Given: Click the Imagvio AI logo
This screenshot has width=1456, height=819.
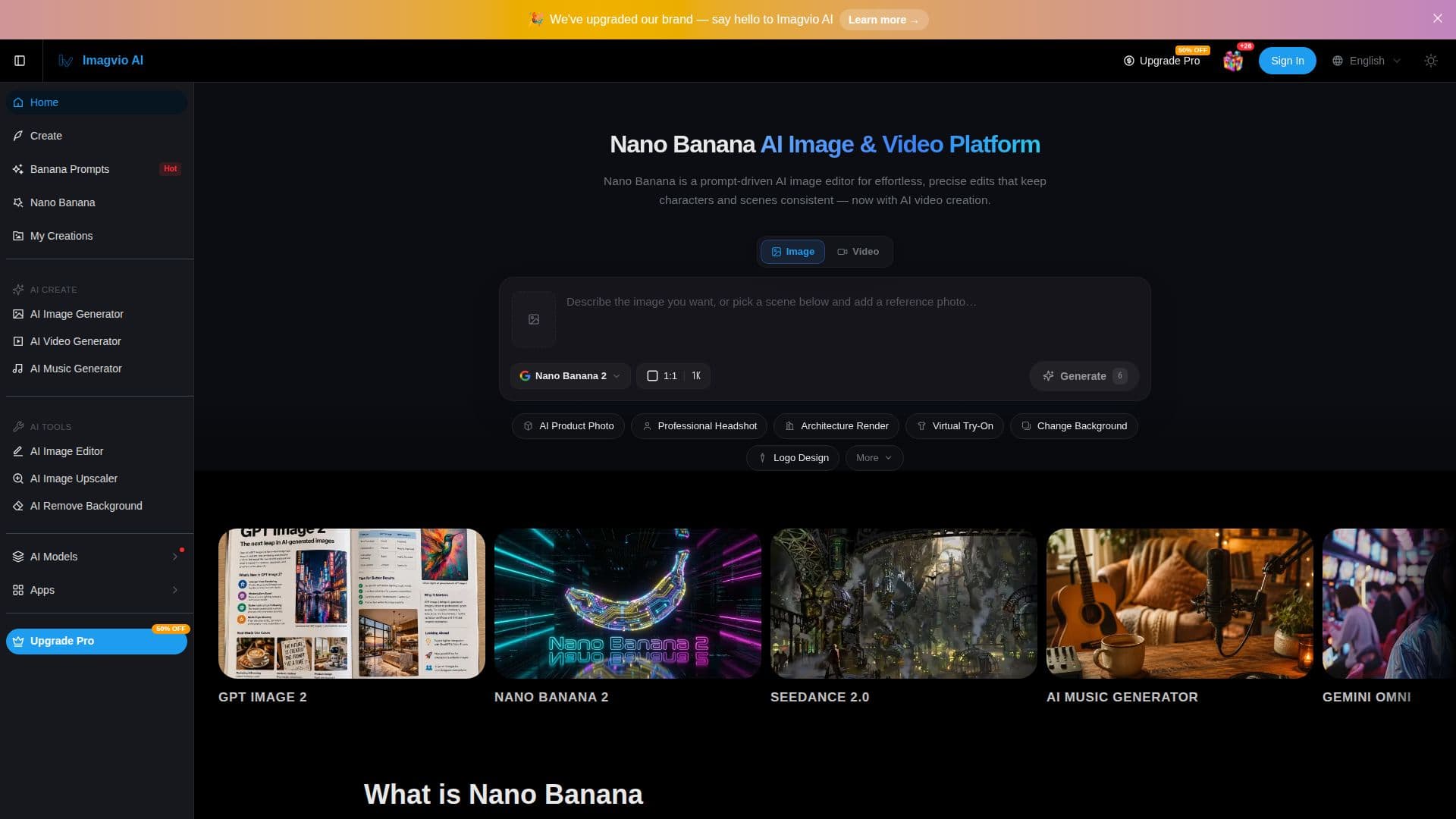Looking at the screenshot, I should tap(101, 61).
